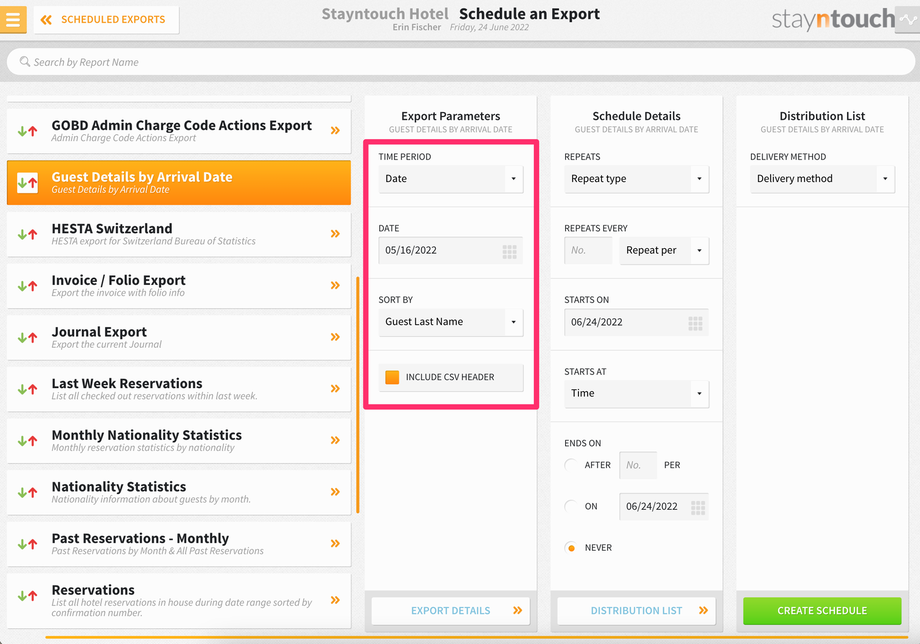The image size is (920, 644).
Task: Select Past Reservations - Monthly export
Action: point(179,544)
